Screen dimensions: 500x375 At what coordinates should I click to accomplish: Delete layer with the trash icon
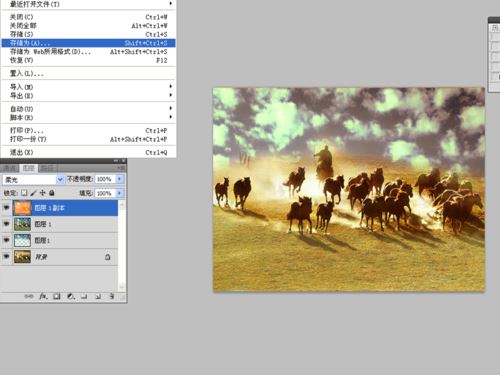pos(112,296)
